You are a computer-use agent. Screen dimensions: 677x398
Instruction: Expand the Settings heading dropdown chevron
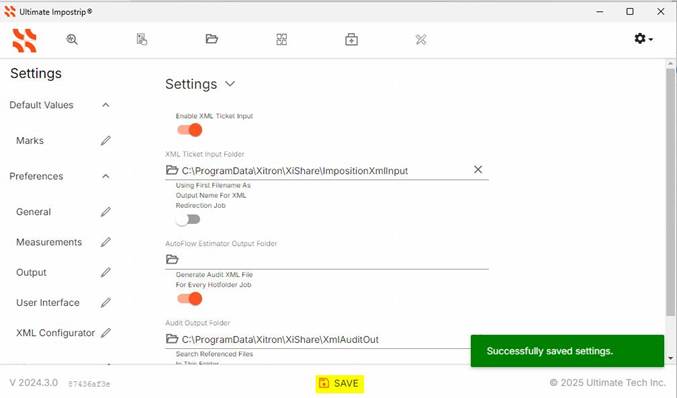point(230,84)
